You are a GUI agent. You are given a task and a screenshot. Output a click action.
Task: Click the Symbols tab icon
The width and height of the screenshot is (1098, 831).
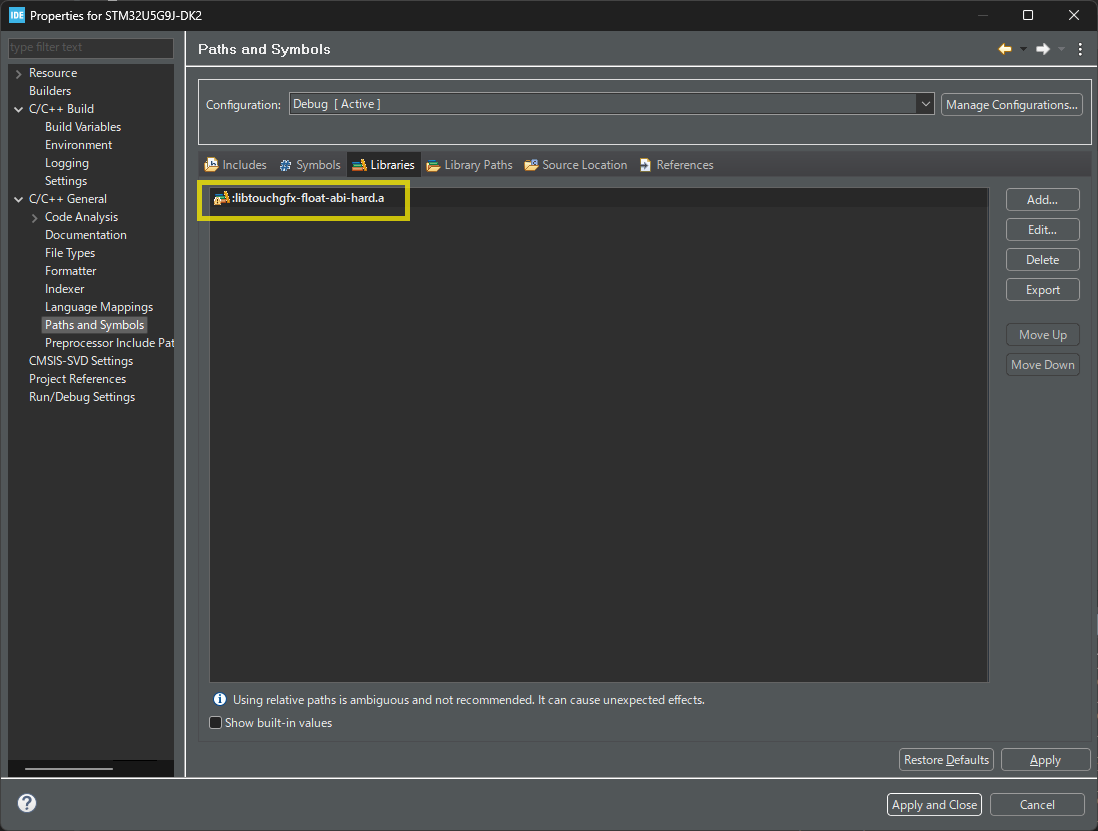(285, 165)
